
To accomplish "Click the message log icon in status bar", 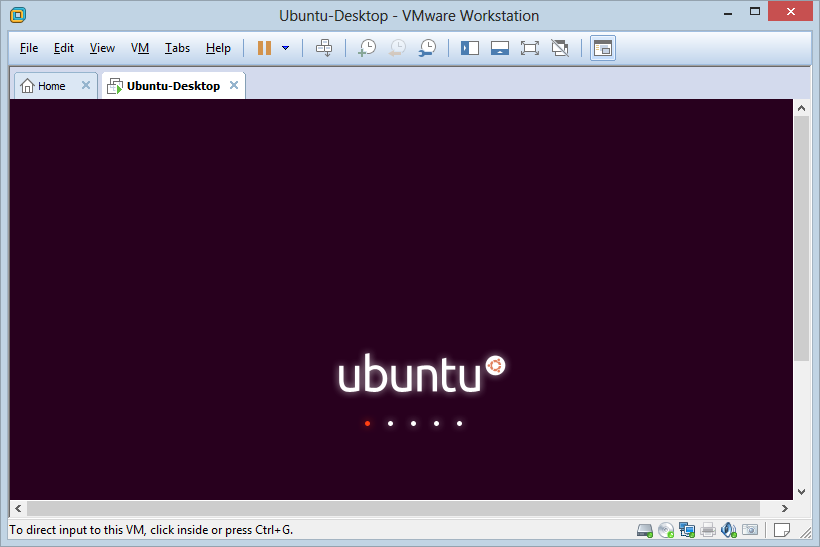I will (781, 530).
